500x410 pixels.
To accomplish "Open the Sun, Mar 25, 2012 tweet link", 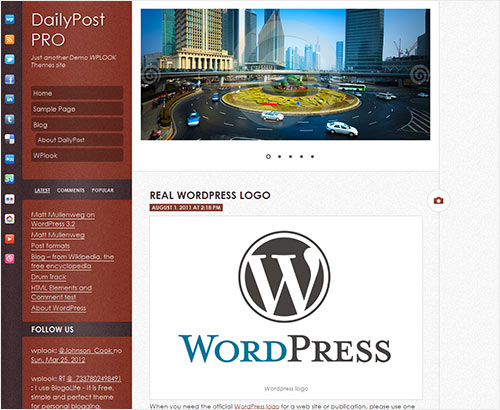I will tap(58, 360).
